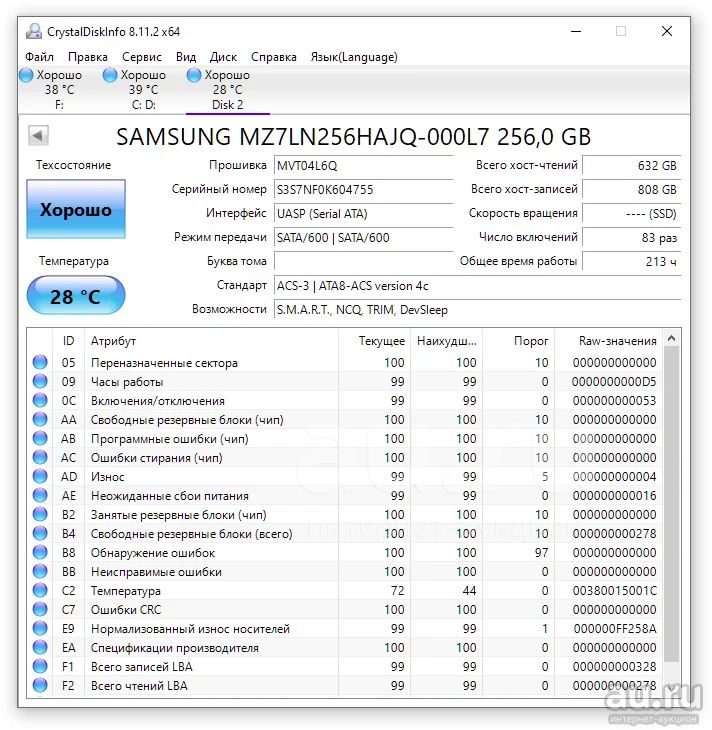
Task: Select the Неожиданные сбои питания row text
Action: [x=170, y=496]
